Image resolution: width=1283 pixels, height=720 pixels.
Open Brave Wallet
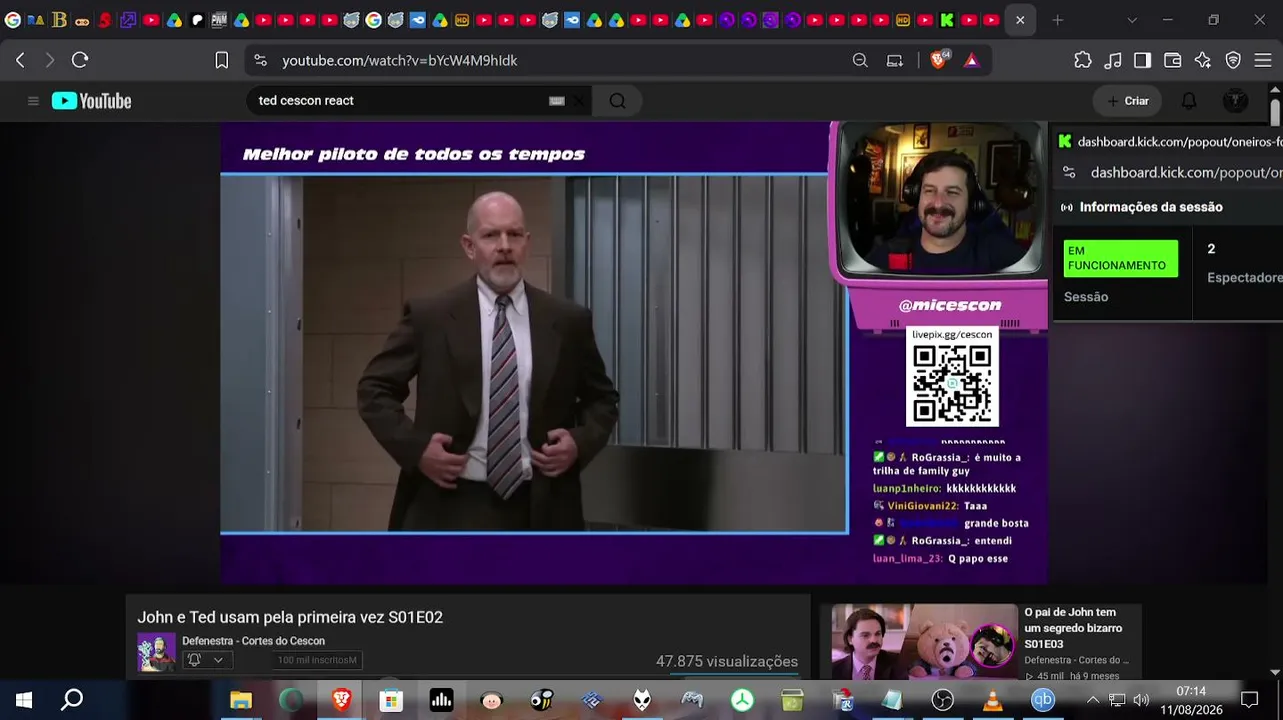1173,60
